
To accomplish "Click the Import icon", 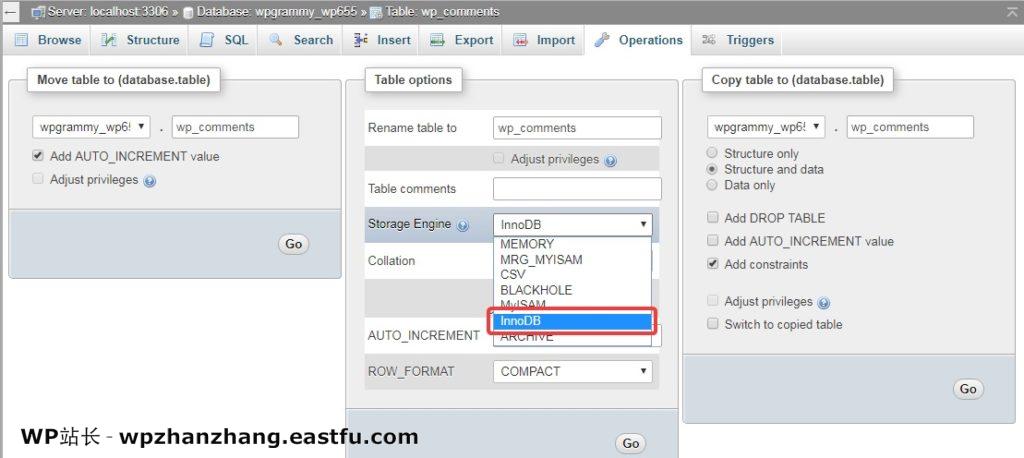I will (520, 40).
